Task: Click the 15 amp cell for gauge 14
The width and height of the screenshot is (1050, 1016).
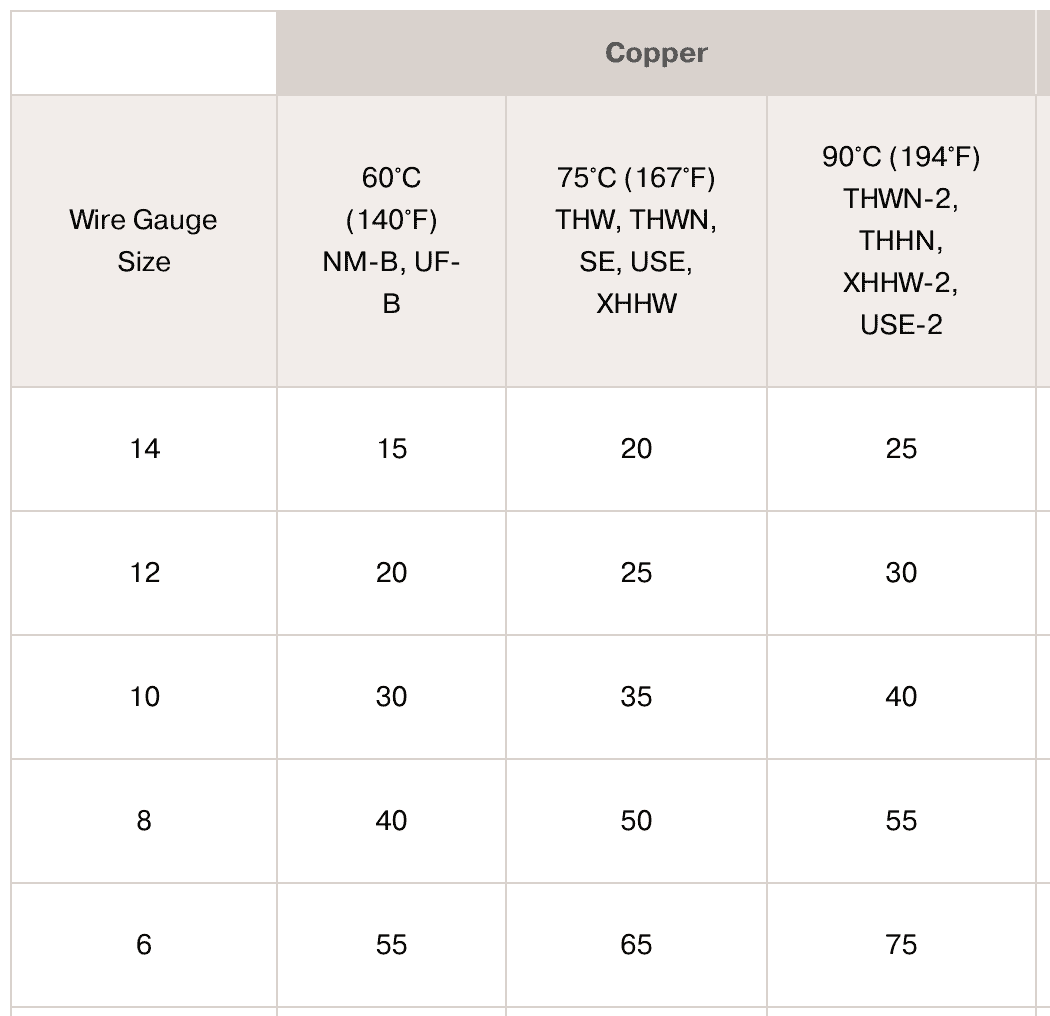Action: point(392,449)
